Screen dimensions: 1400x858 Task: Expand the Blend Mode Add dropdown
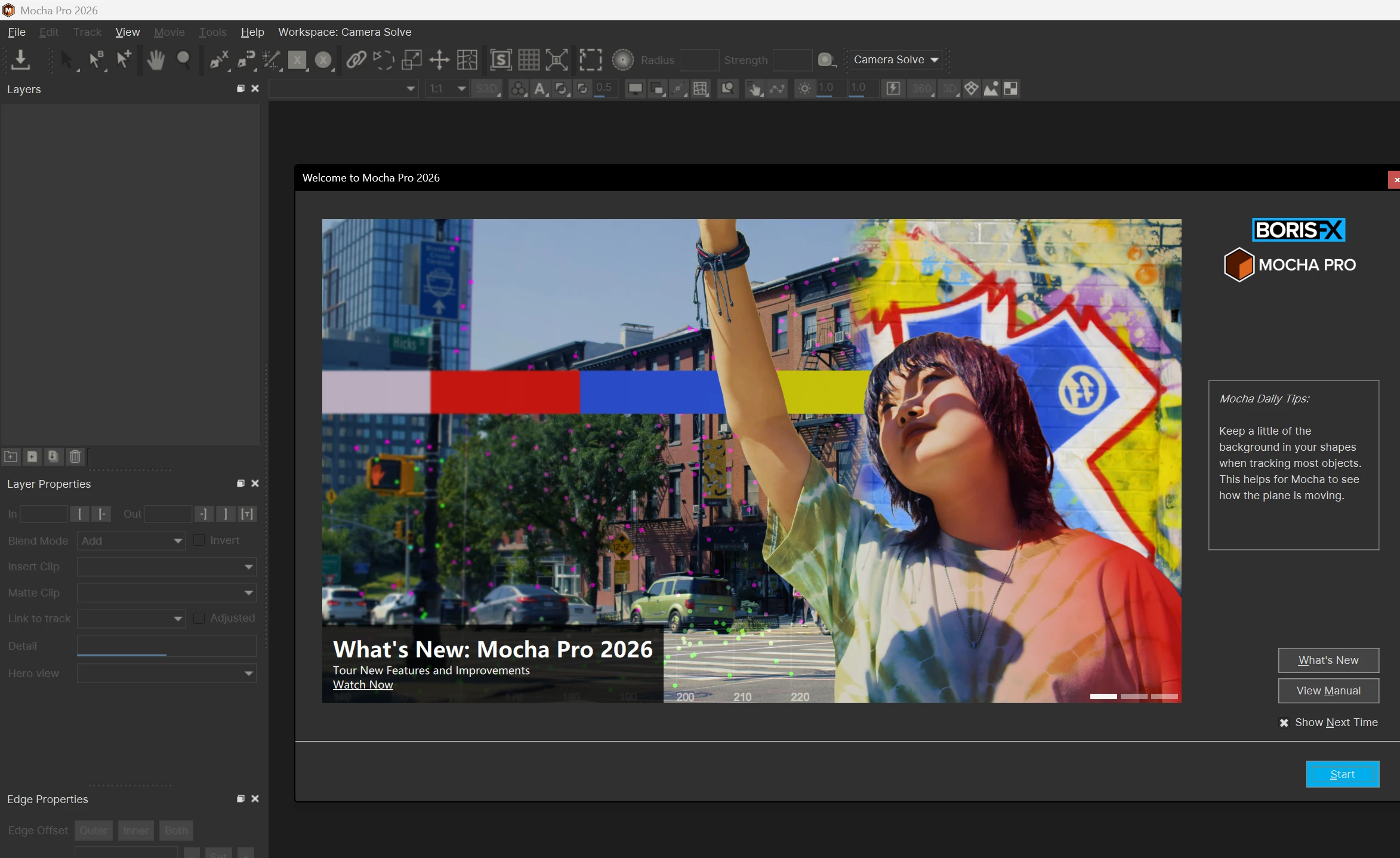pyautogui.click(x=131, y=541)
